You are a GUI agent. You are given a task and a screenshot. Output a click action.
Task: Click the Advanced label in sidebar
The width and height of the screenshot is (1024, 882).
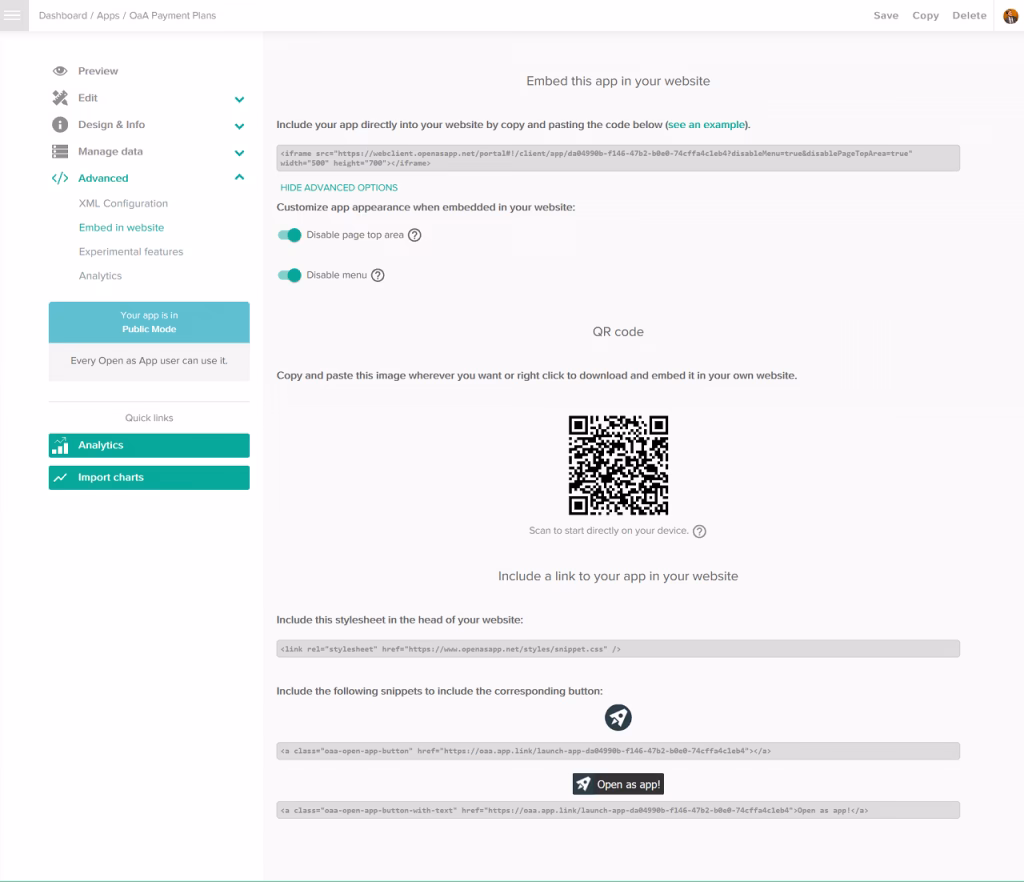coord(103,178)
